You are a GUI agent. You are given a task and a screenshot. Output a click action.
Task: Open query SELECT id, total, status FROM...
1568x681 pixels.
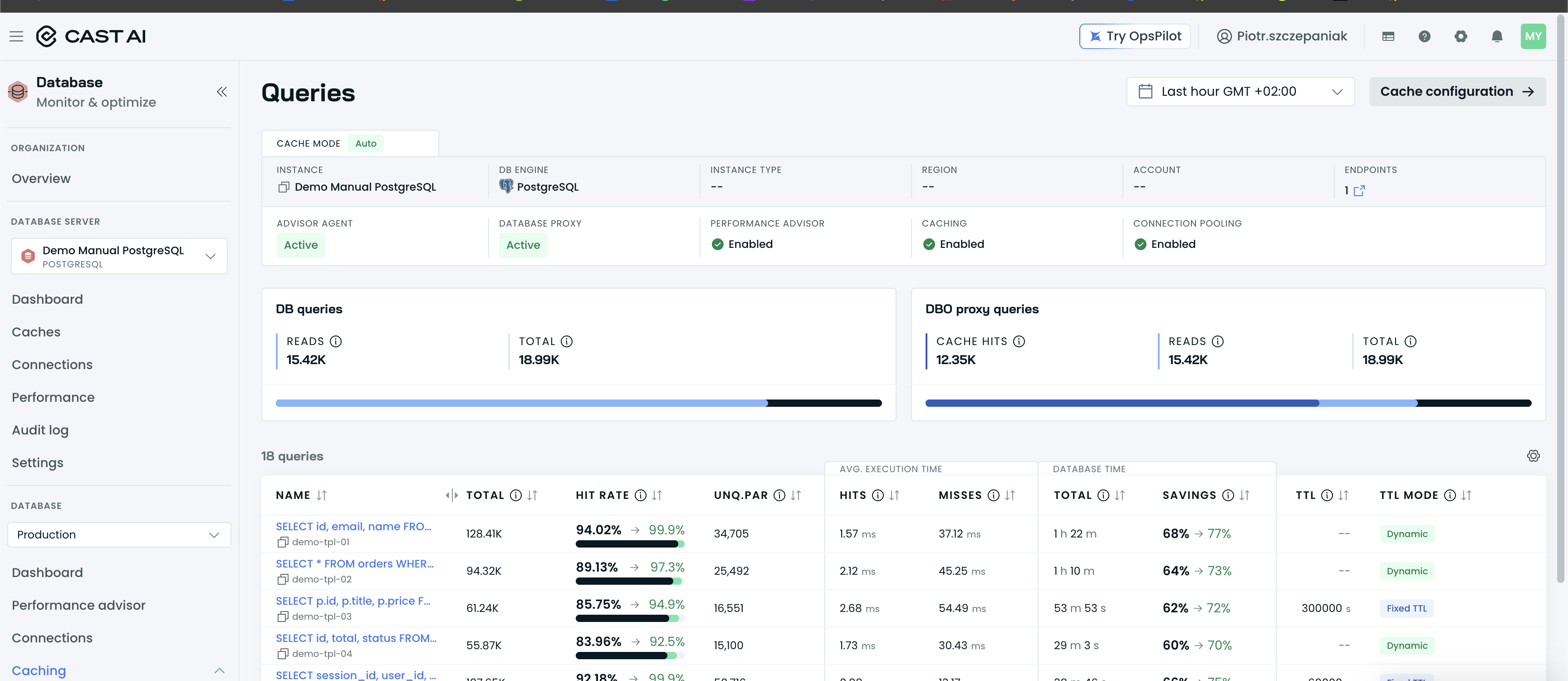tap(356, 638)
